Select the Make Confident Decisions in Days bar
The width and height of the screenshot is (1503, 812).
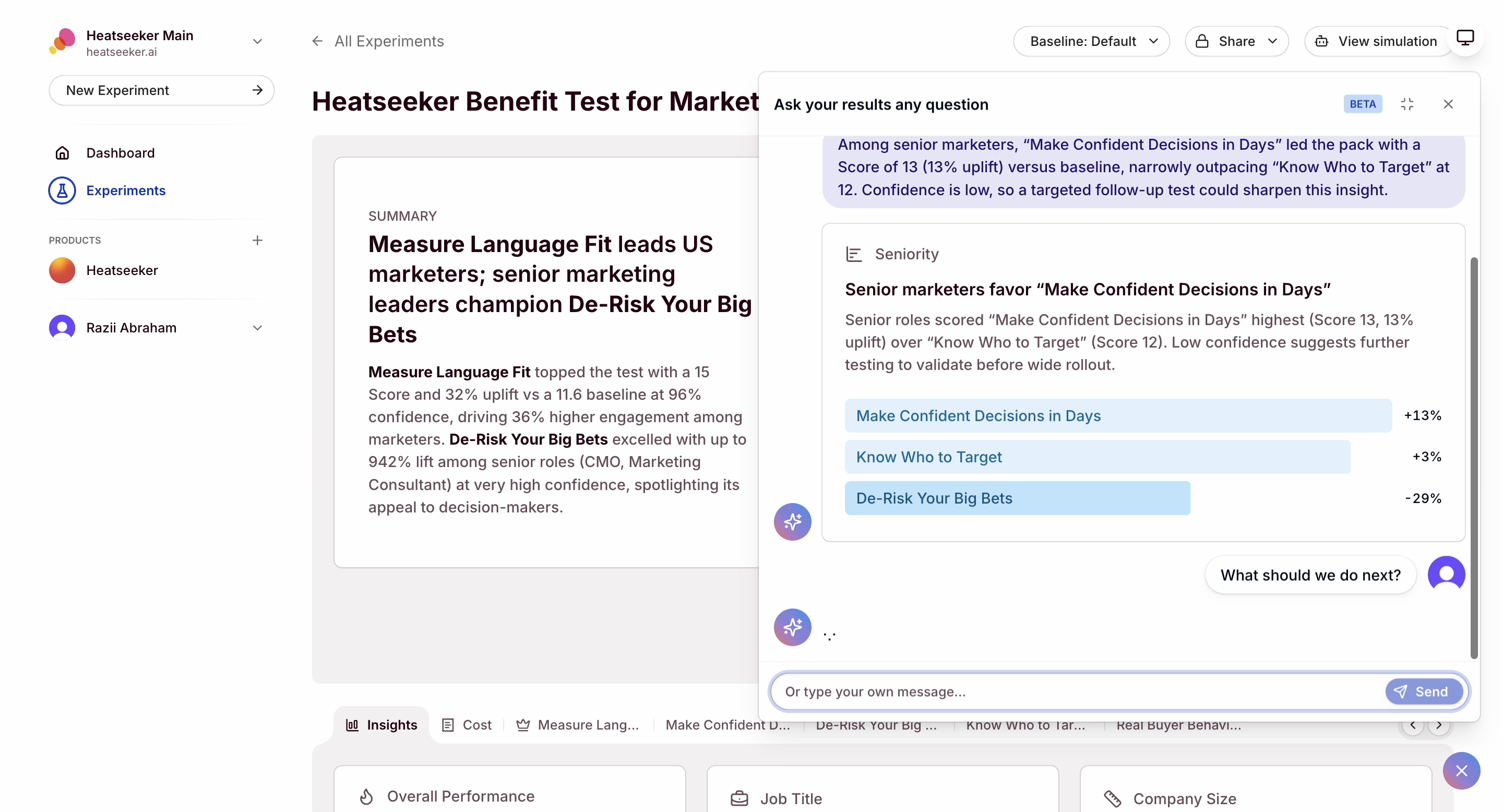pos(1118,415)
